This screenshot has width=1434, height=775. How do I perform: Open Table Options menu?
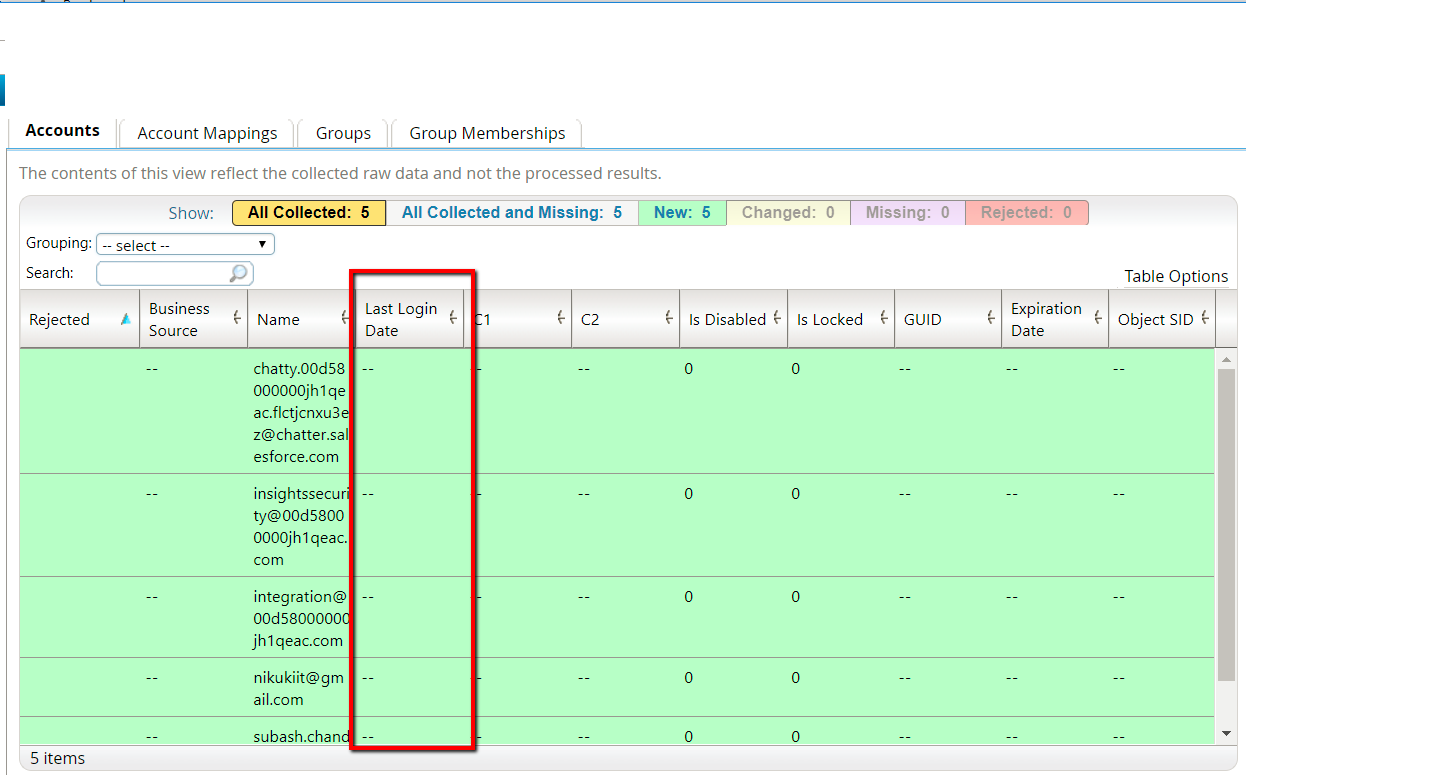pyautogui.click(x=1175, y=276)
